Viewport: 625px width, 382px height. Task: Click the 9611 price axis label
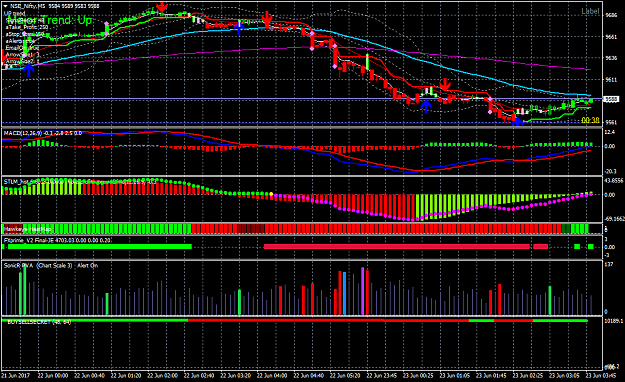[611, 80]
